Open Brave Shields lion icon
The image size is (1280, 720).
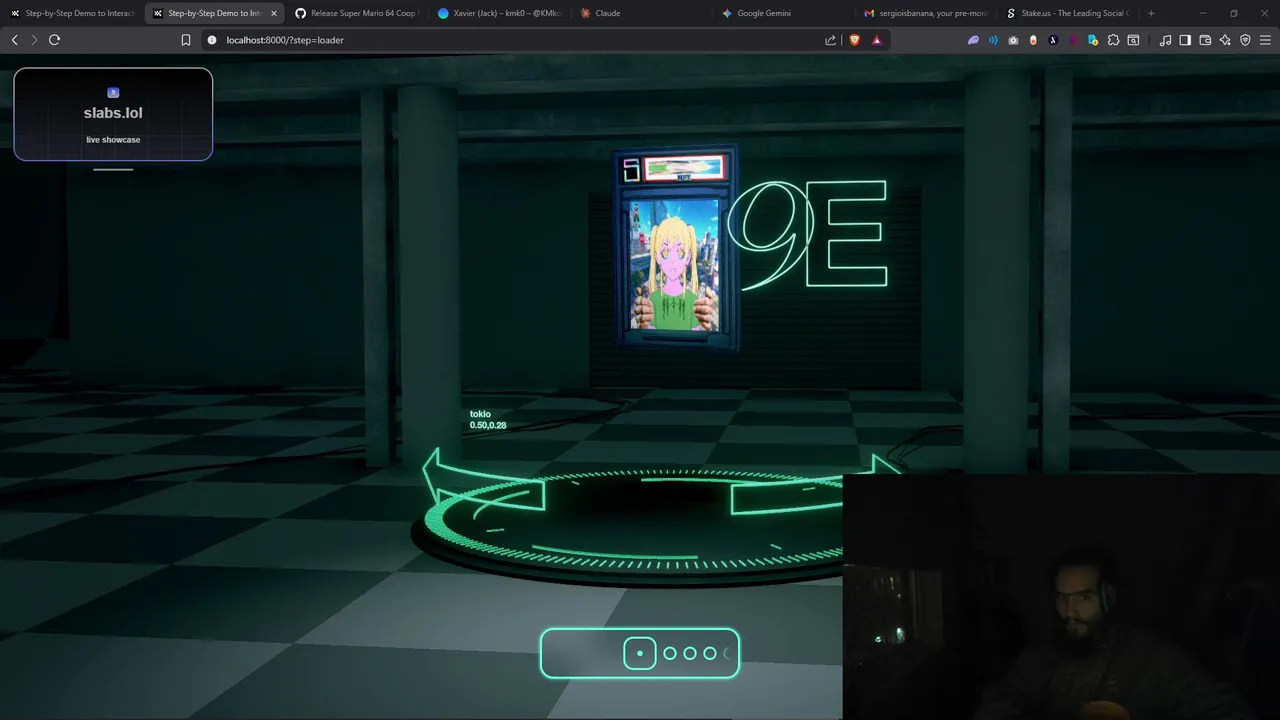pyautogui.click(x=855, y=40)
